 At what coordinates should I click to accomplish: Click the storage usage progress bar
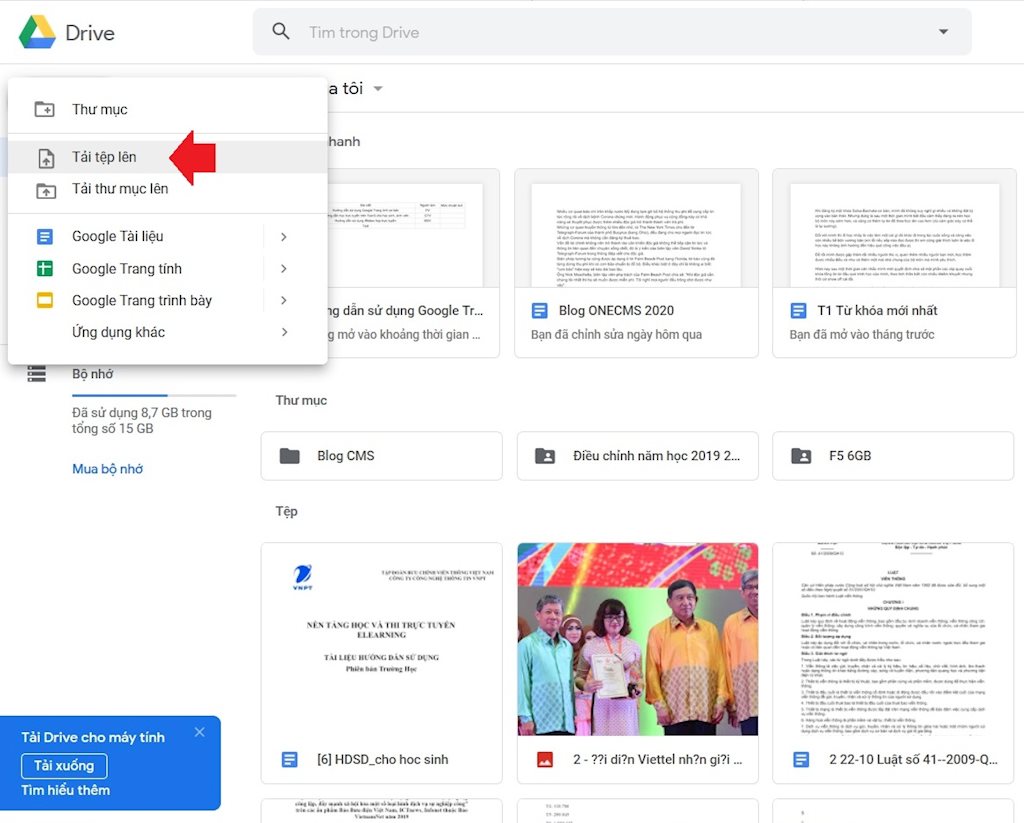[154, 395]
